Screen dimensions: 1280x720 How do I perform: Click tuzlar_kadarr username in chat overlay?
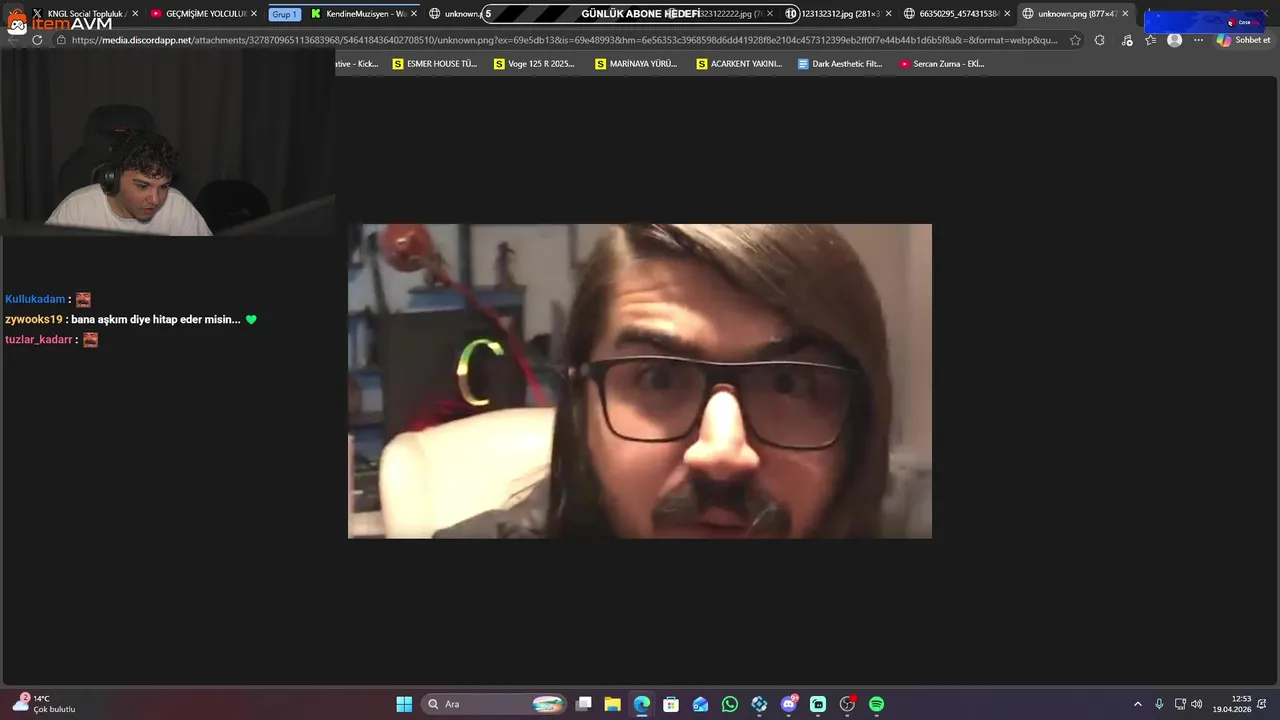(39, 339)
